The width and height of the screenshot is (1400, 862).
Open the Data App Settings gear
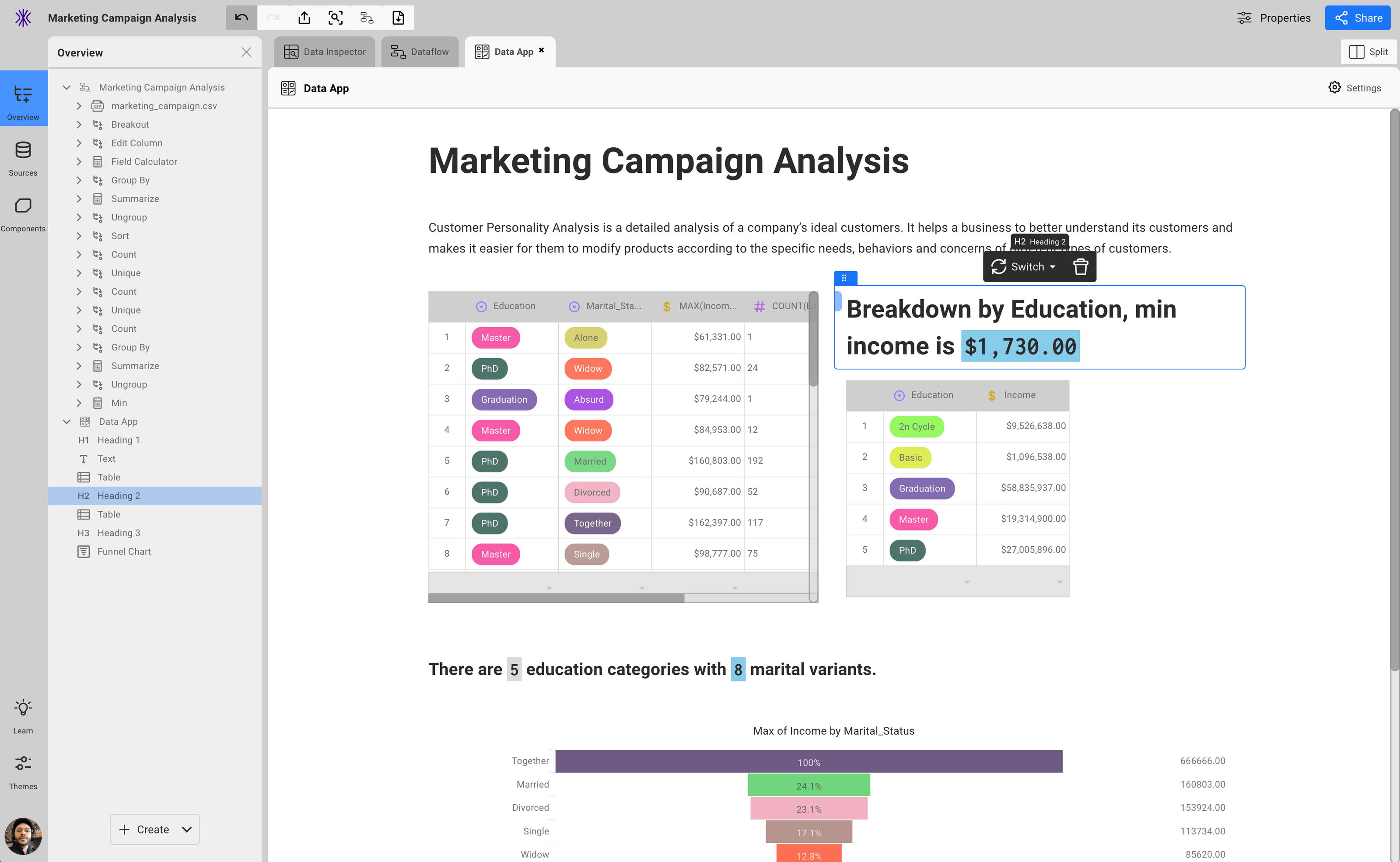tap(1354, 88)
